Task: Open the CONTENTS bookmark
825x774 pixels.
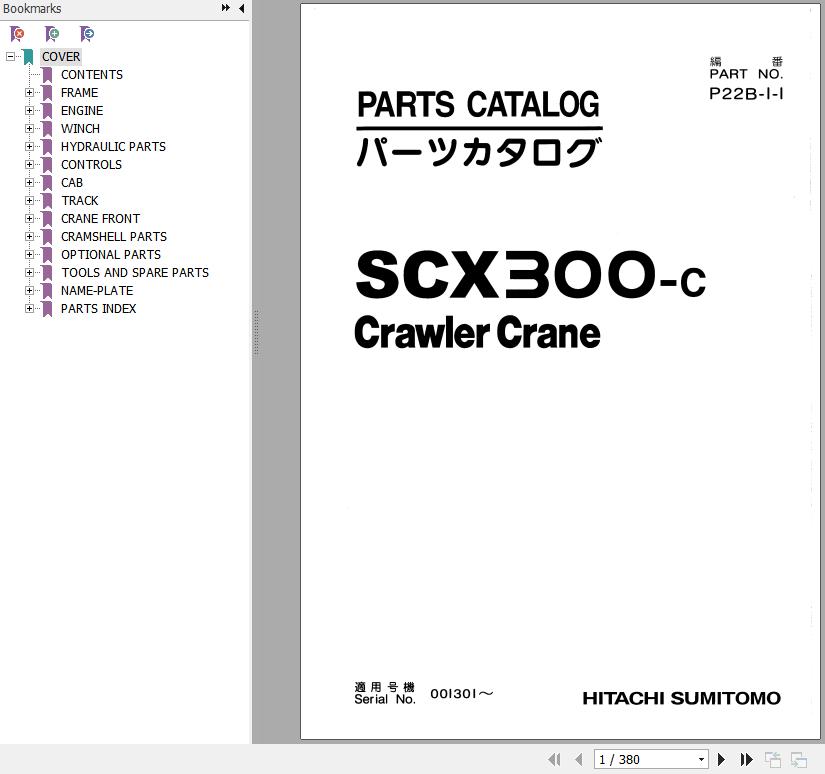Action: coord(92,75)
